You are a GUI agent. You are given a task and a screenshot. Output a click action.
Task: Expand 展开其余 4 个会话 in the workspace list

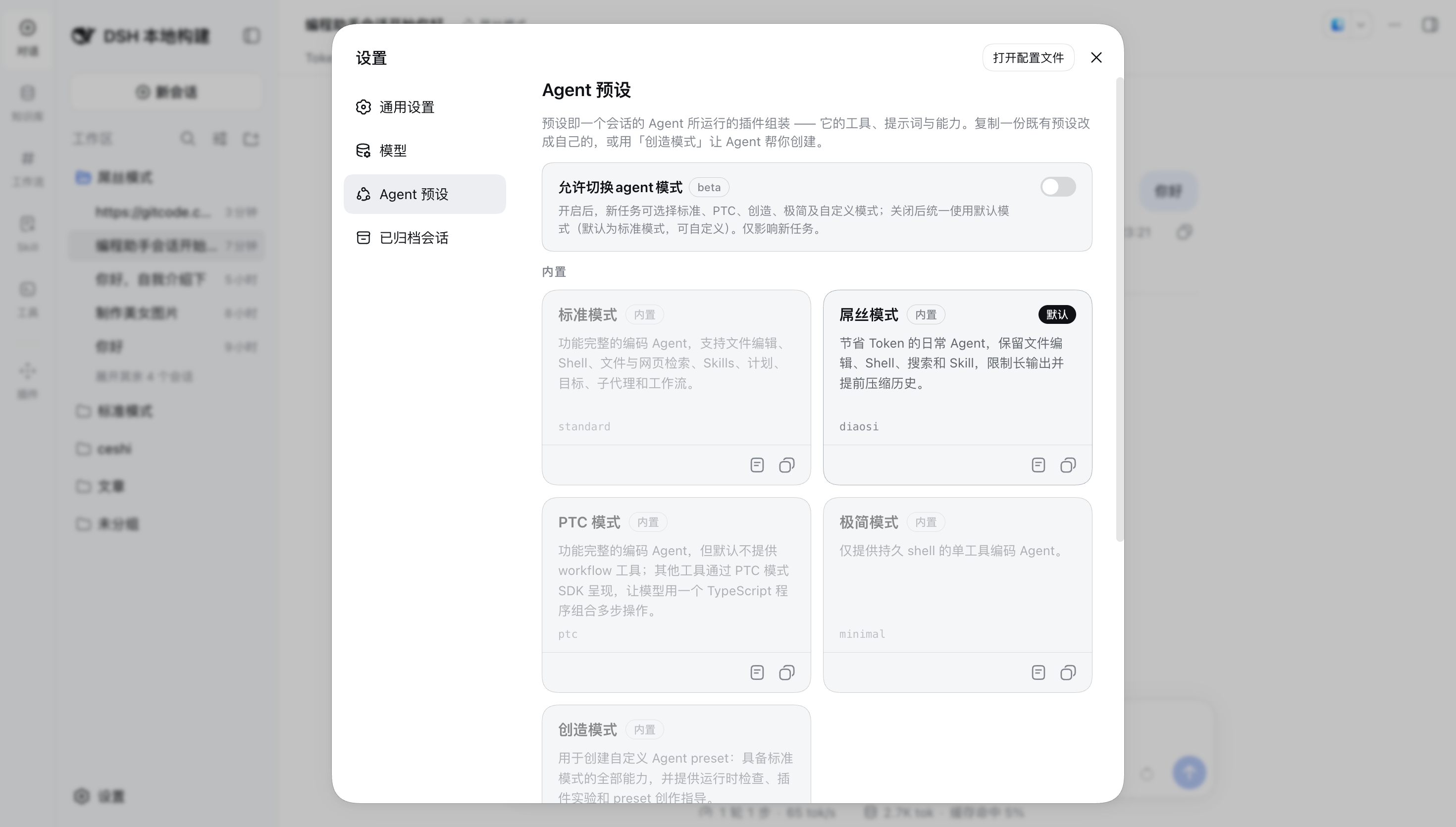(x=144, y=376)
